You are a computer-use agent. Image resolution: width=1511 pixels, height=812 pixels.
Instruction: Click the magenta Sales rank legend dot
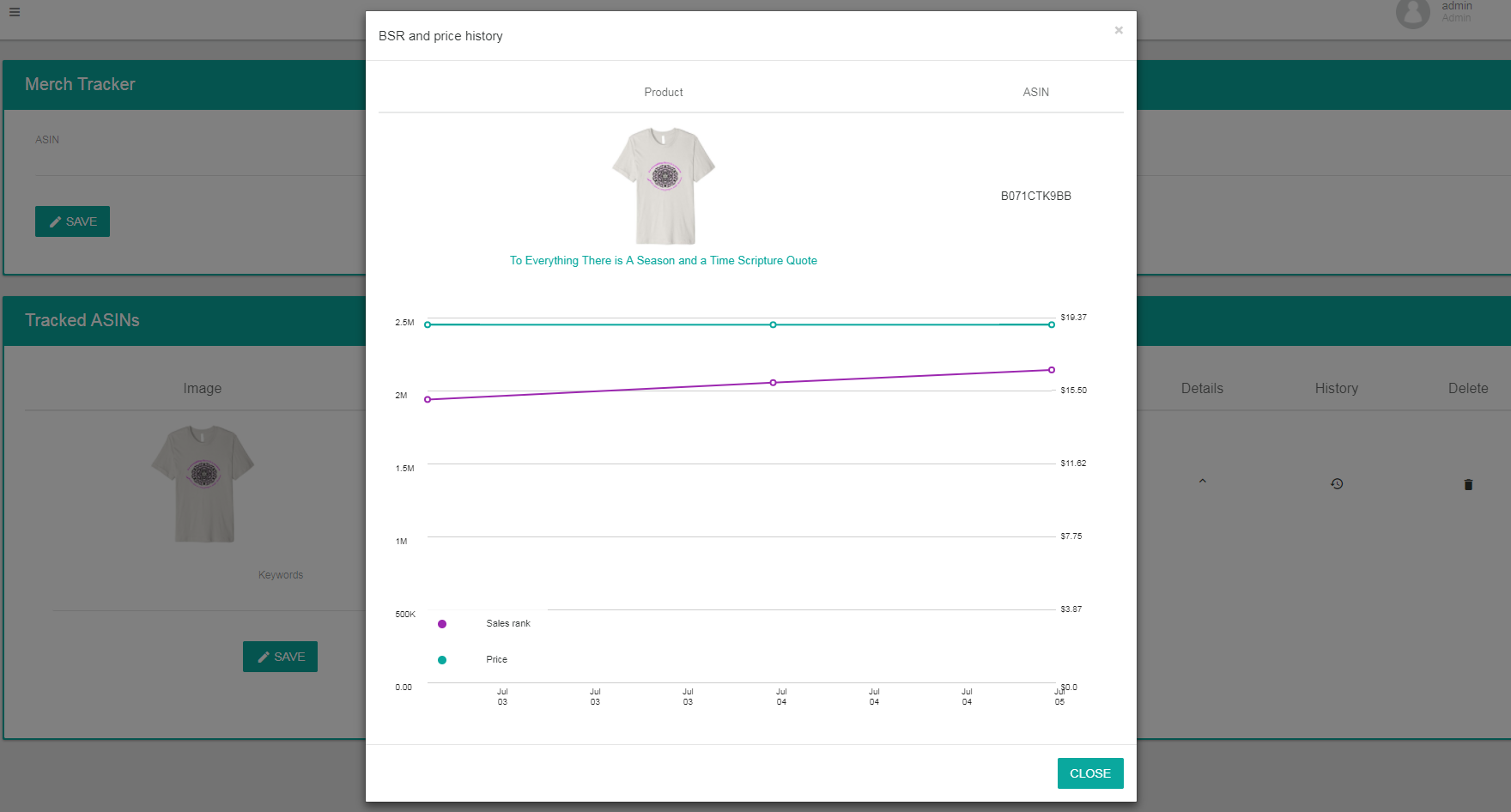click(441, 623)
